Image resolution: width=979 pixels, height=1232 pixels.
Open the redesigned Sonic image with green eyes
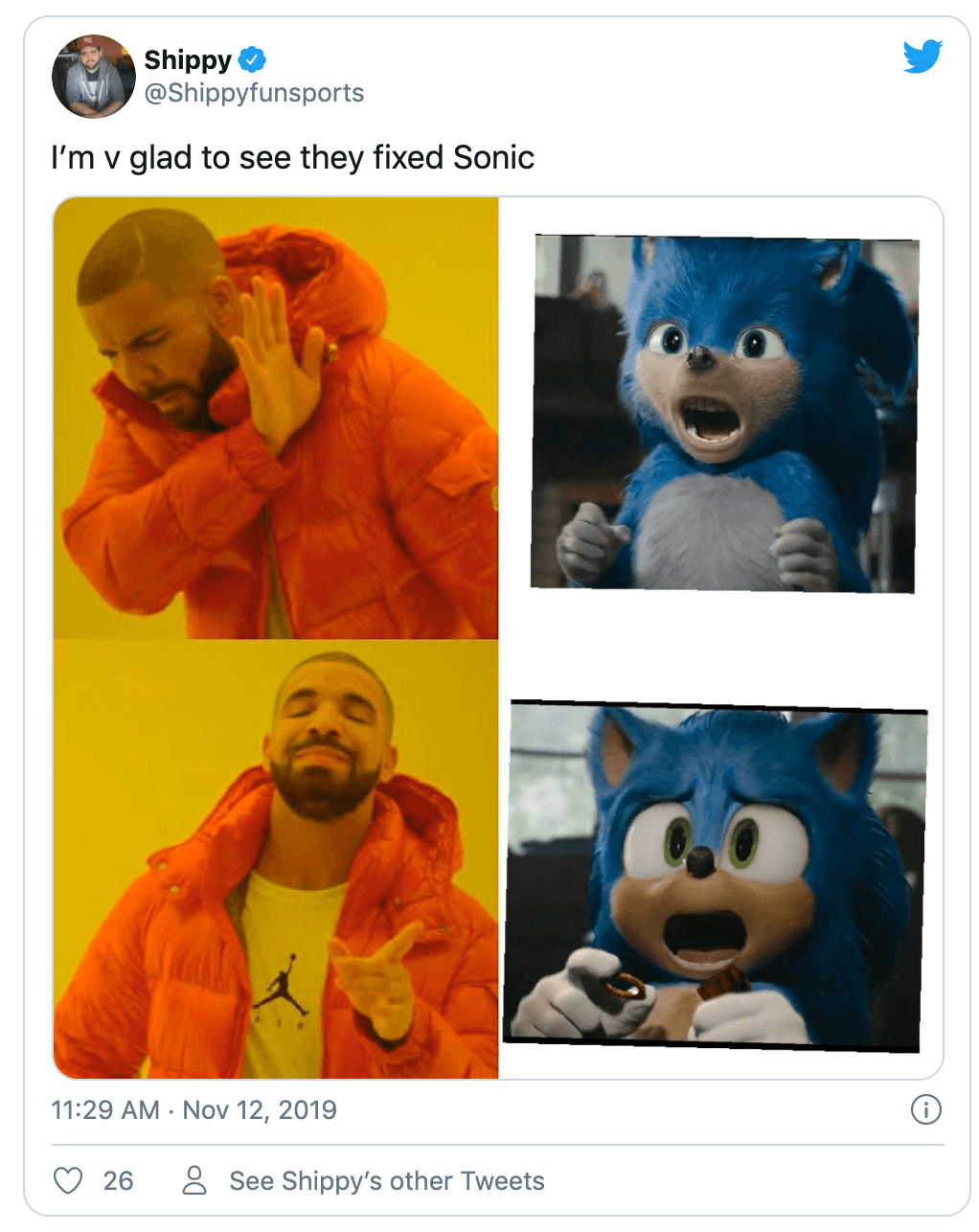(x=716, y=876)
